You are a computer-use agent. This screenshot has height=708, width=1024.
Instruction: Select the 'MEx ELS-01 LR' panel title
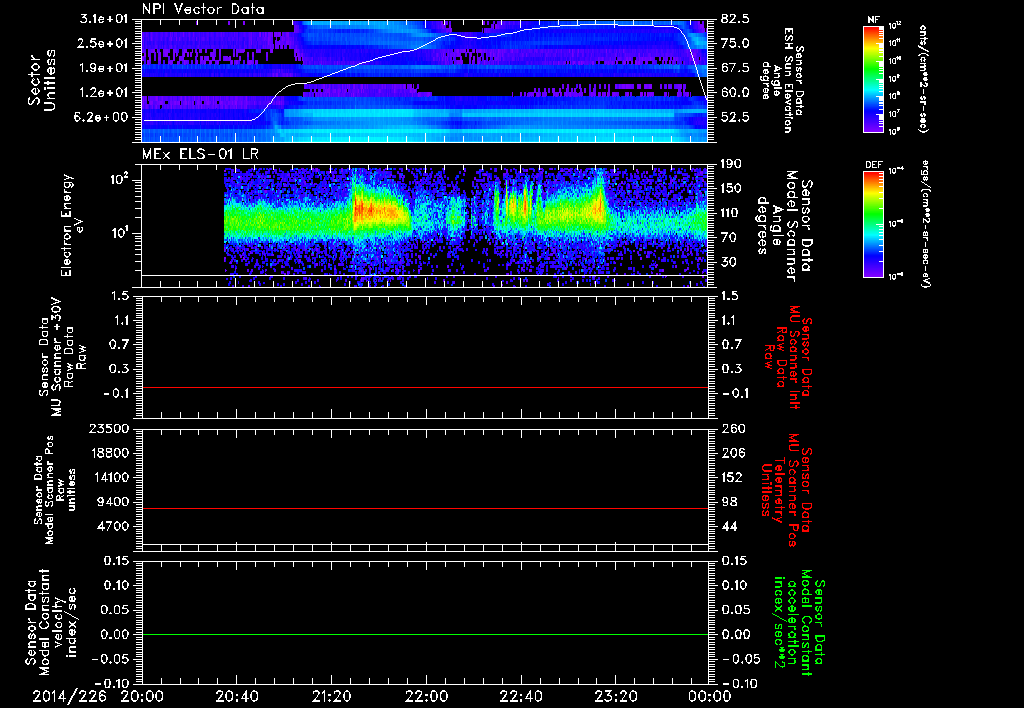point(200,154)
